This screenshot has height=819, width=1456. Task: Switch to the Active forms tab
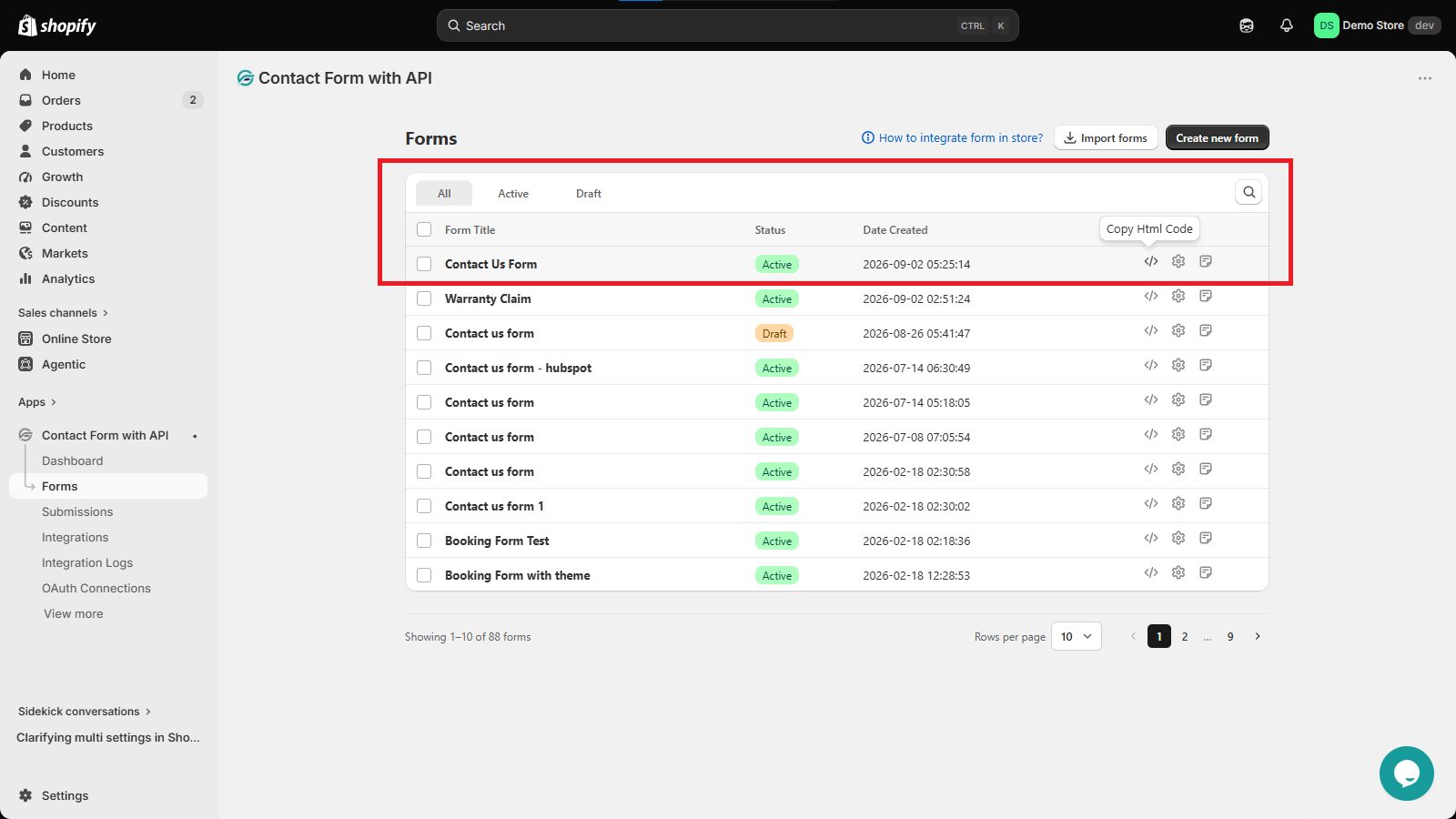tap(513, 193)
